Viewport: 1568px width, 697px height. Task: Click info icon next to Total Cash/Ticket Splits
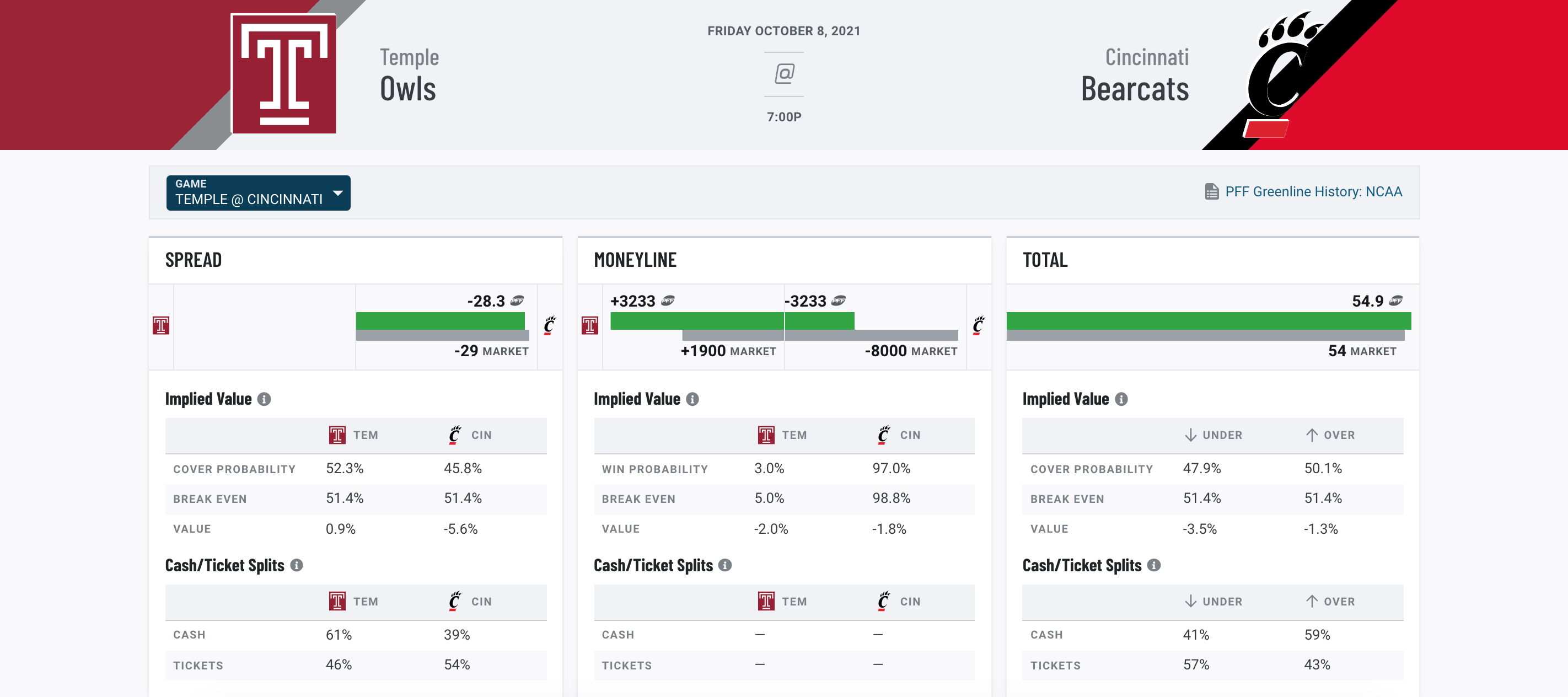click(x=1153, y=566)
